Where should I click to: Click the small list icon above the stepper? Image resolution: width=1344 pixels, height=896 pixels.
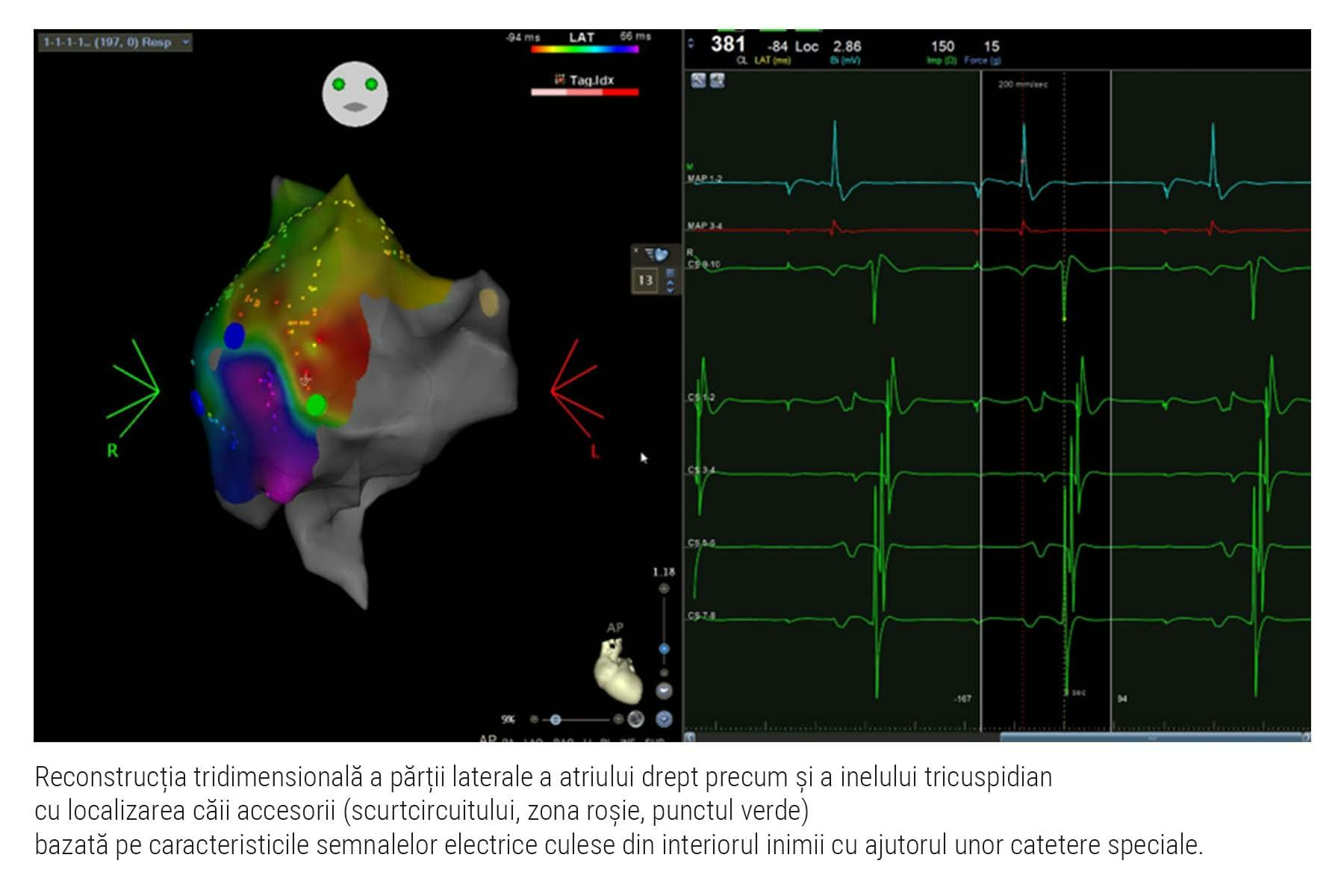tap(670, 273)
